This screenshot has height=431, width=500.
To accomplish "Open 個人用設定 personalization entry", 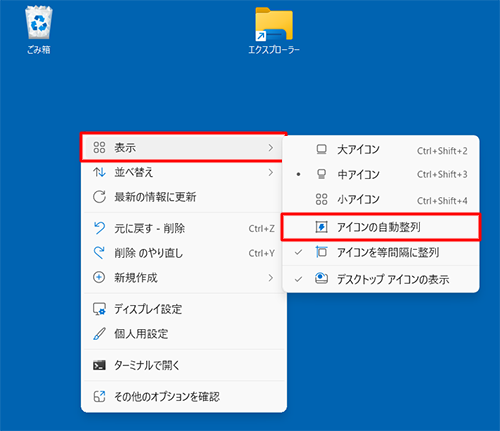I will (184, 334).
